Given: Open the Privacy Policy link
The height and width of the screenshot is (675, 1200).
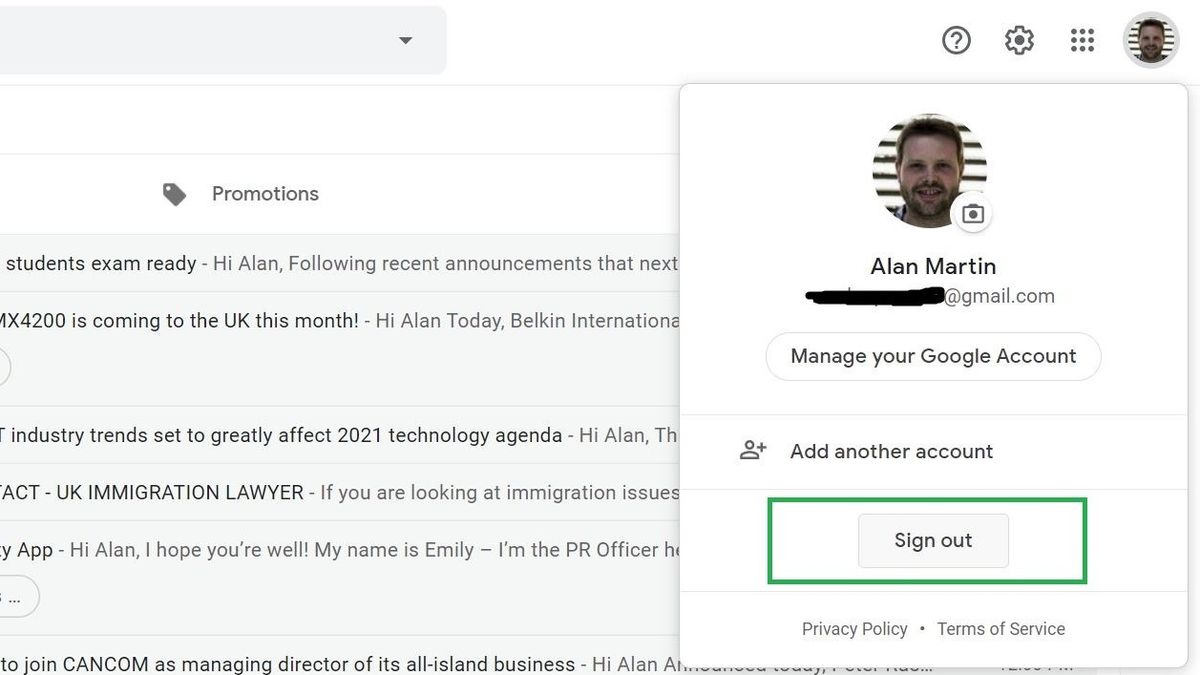Looking at the screenshot, I should (x=854, y=628).
